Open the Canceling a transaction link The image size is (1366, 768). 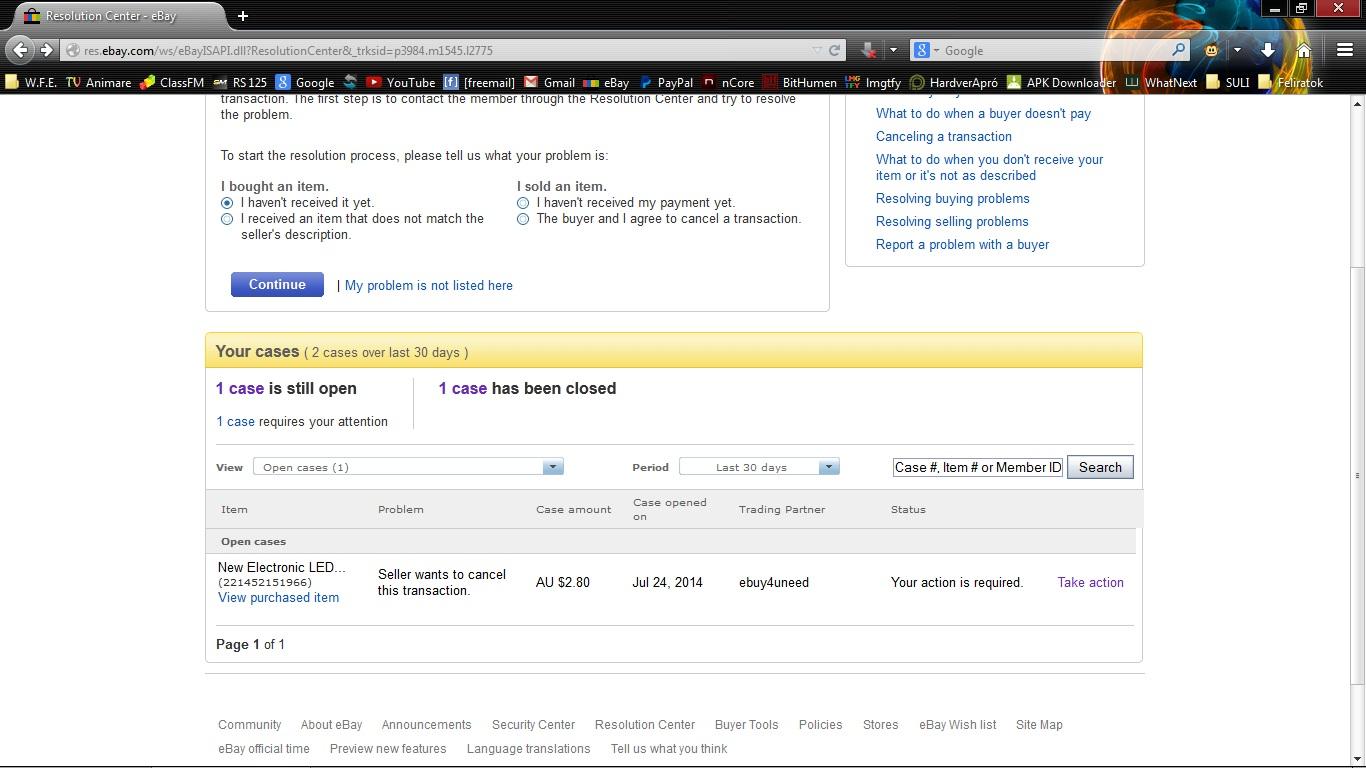(x=944, y=136)
